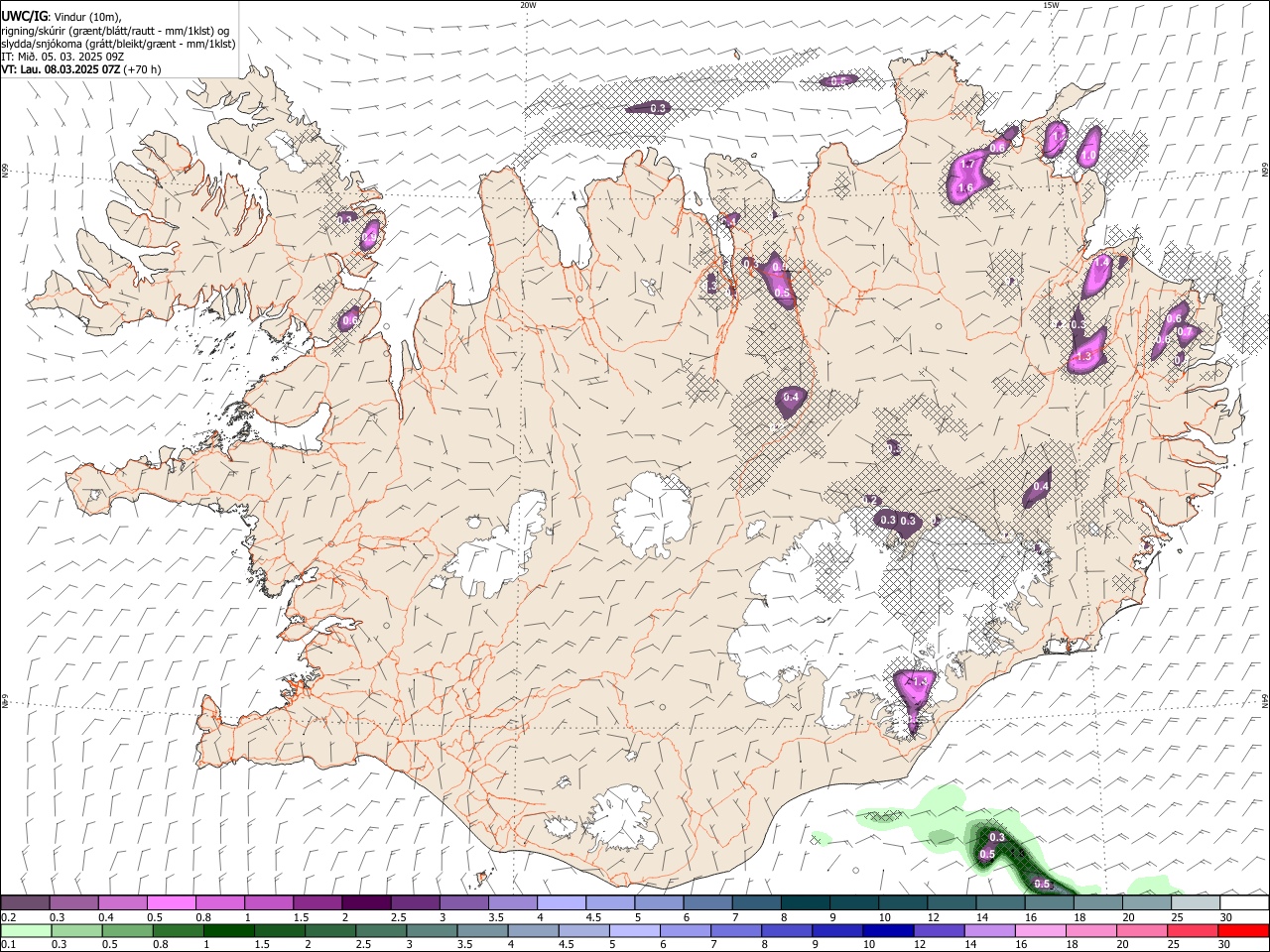This screenshot has height=952, width=1270.
Task: Click the '4.5' label under the lower scale
Action: pos(565,945)
